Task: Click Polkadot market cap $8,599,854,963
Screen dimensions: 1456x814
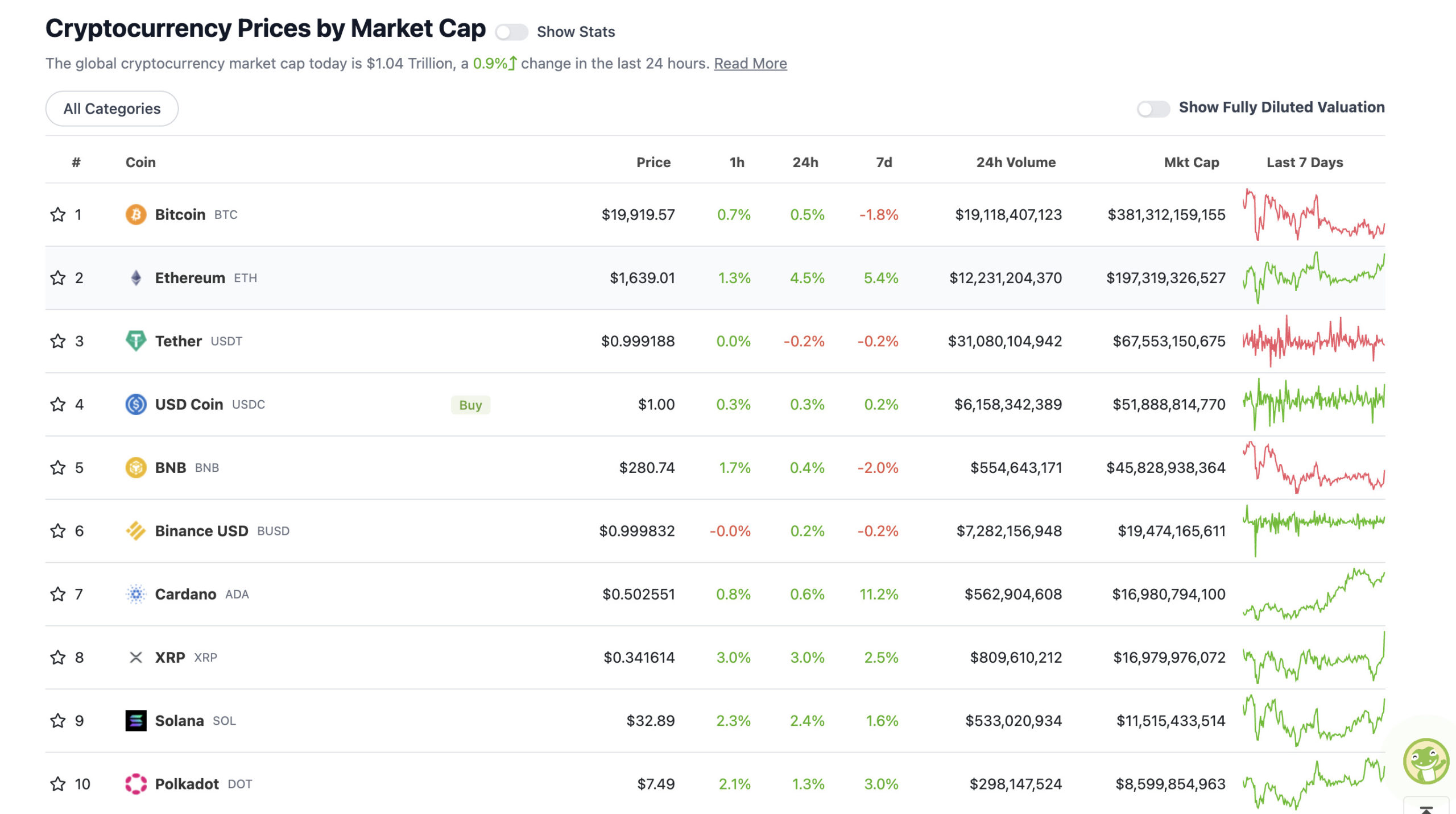Action: point(1170,784)
